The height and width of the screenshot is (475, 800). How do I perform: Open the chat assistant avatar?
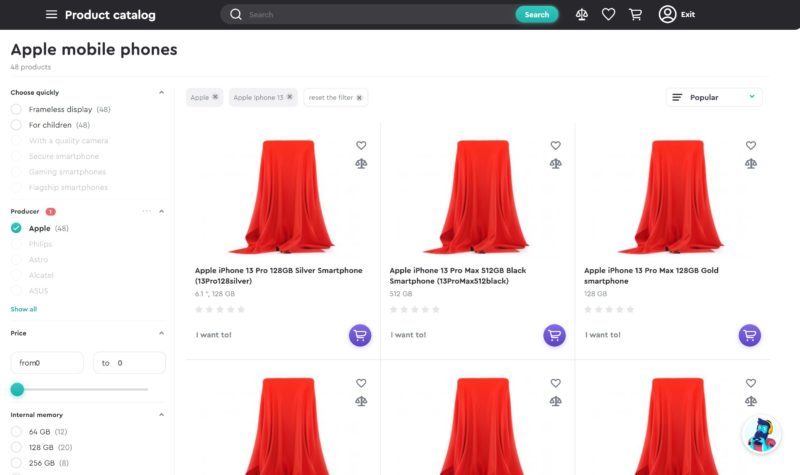click(x=761, y=435)
